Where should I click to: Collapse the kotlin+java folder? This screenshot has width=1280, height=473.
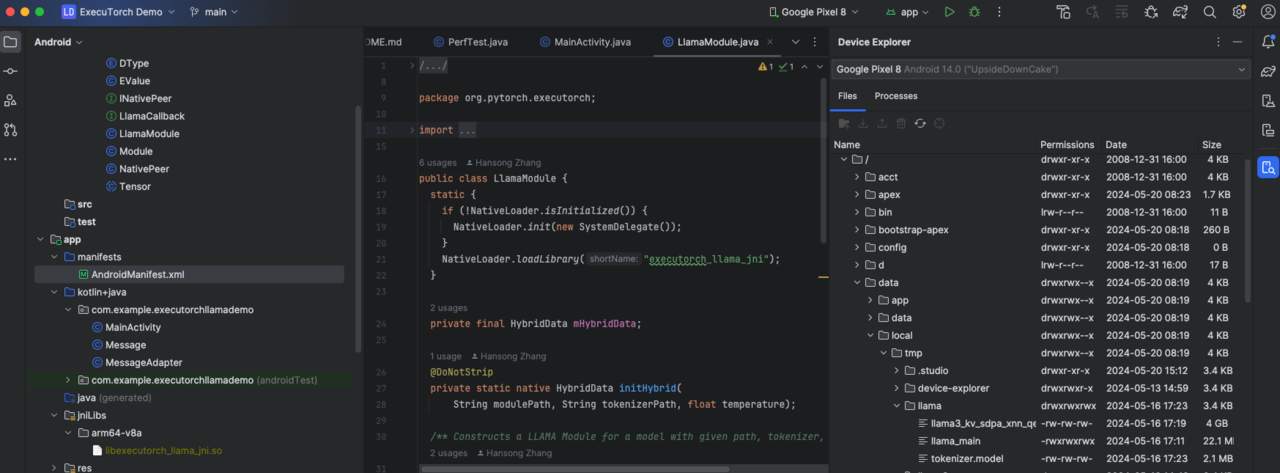tap(55, 292)
